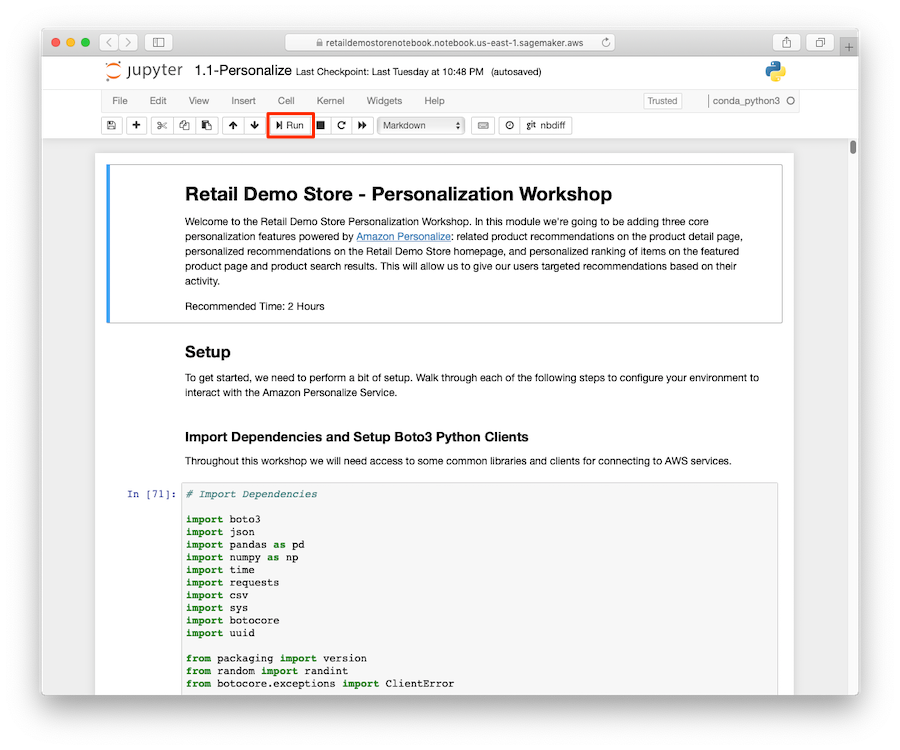This screenshot has height=750, width=900.
Task: Insert a cell below with plus icon
Action: (136, 125)
